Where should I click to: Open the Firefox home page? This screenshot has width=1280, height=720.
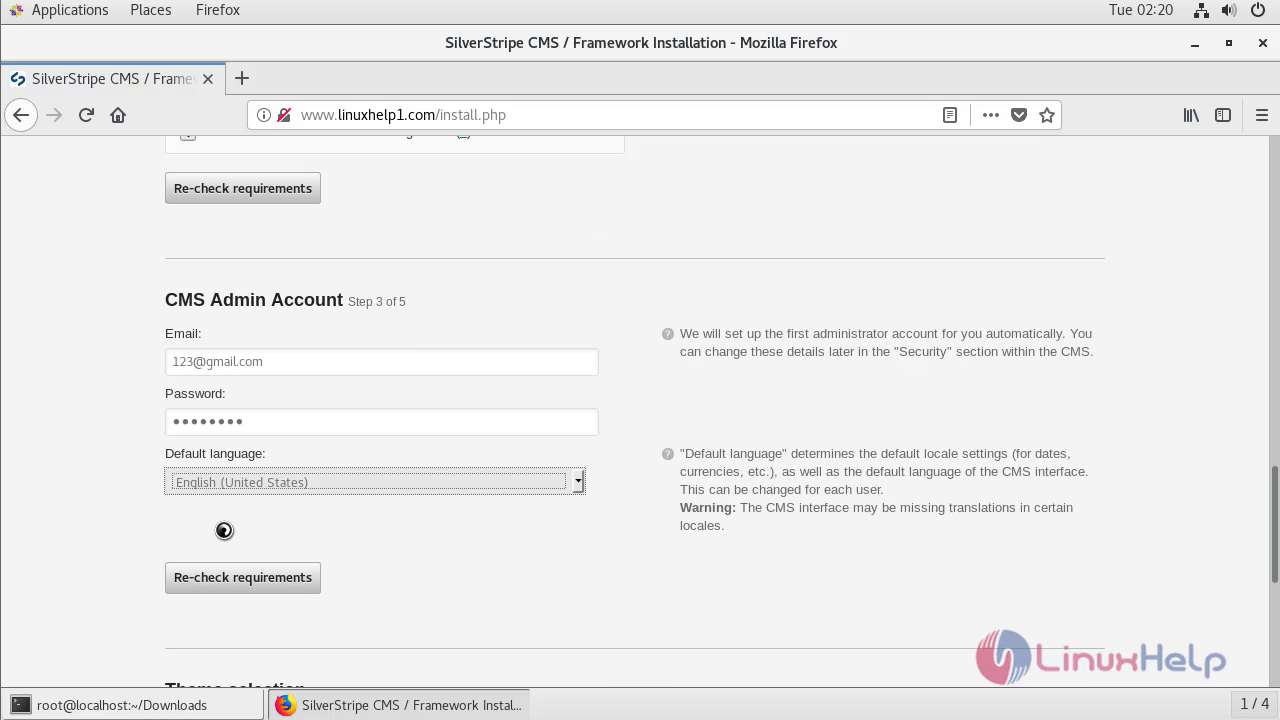pyautogui.click(x=118, y=115)
